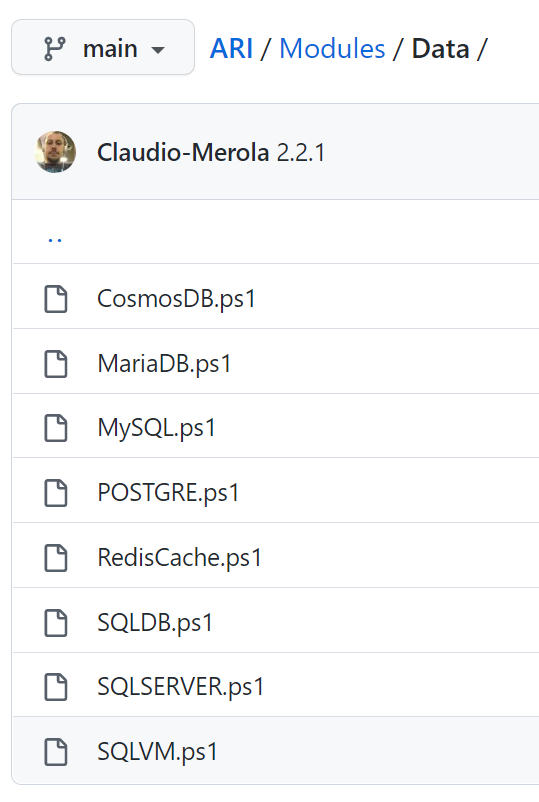
Task: Open the 2.2.1 commit message
Action: pyautogui.click(x=301, y=152)
